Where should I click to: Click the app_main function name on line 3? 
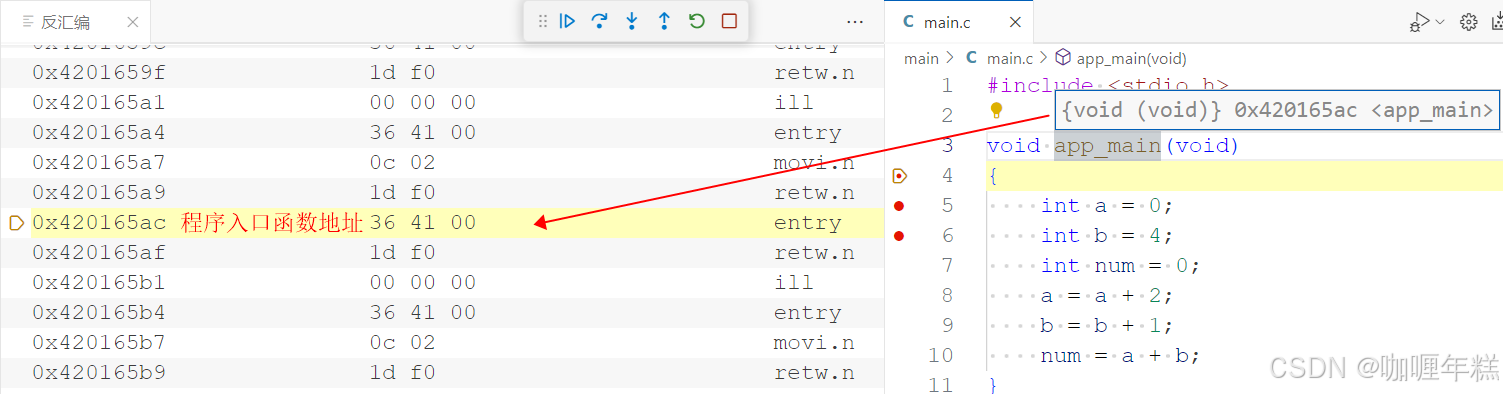pyautogui.click(x=1107, y=146)
